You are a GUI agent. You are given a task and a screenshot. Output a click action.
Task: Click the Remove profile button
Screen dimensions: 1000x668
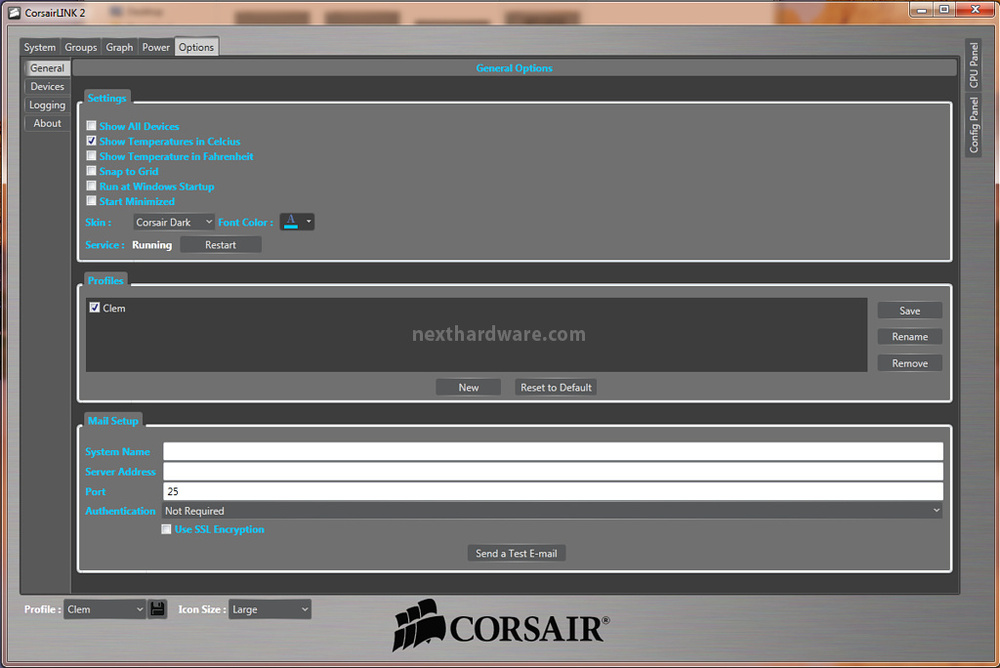909,363
